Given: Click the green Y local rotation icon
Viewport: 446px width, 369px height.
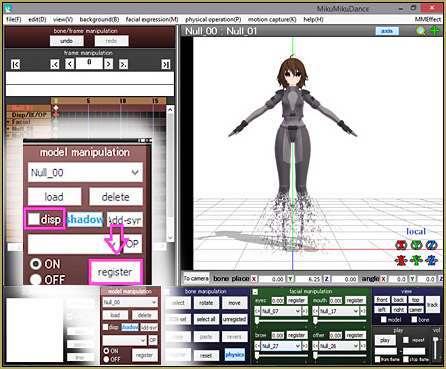Looking at the screenshot, I should pyautogui.click(x=416, y=245).
